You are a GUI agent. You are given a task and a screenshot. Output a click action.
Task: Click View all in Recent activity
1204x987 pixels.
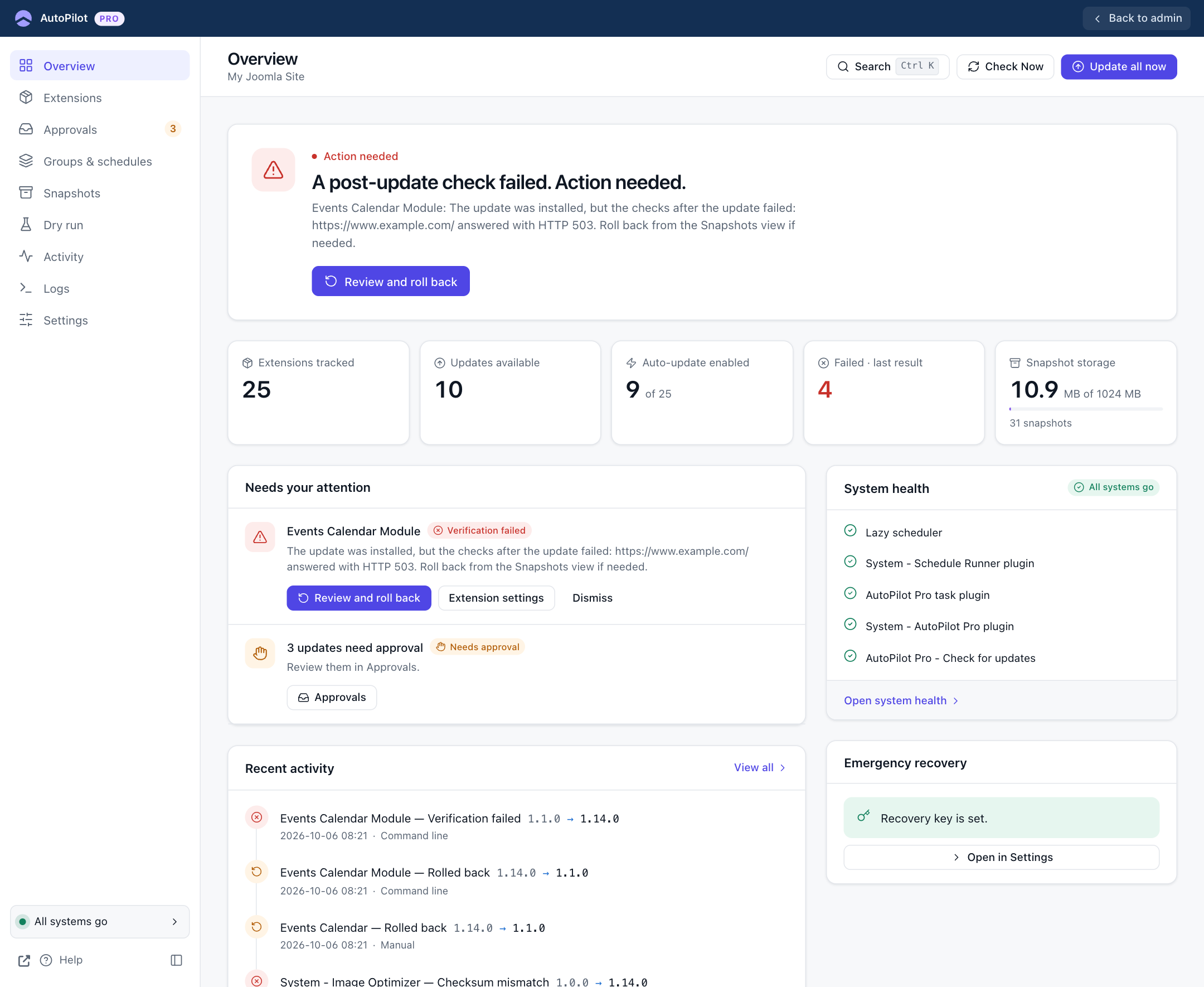(759, 767)
